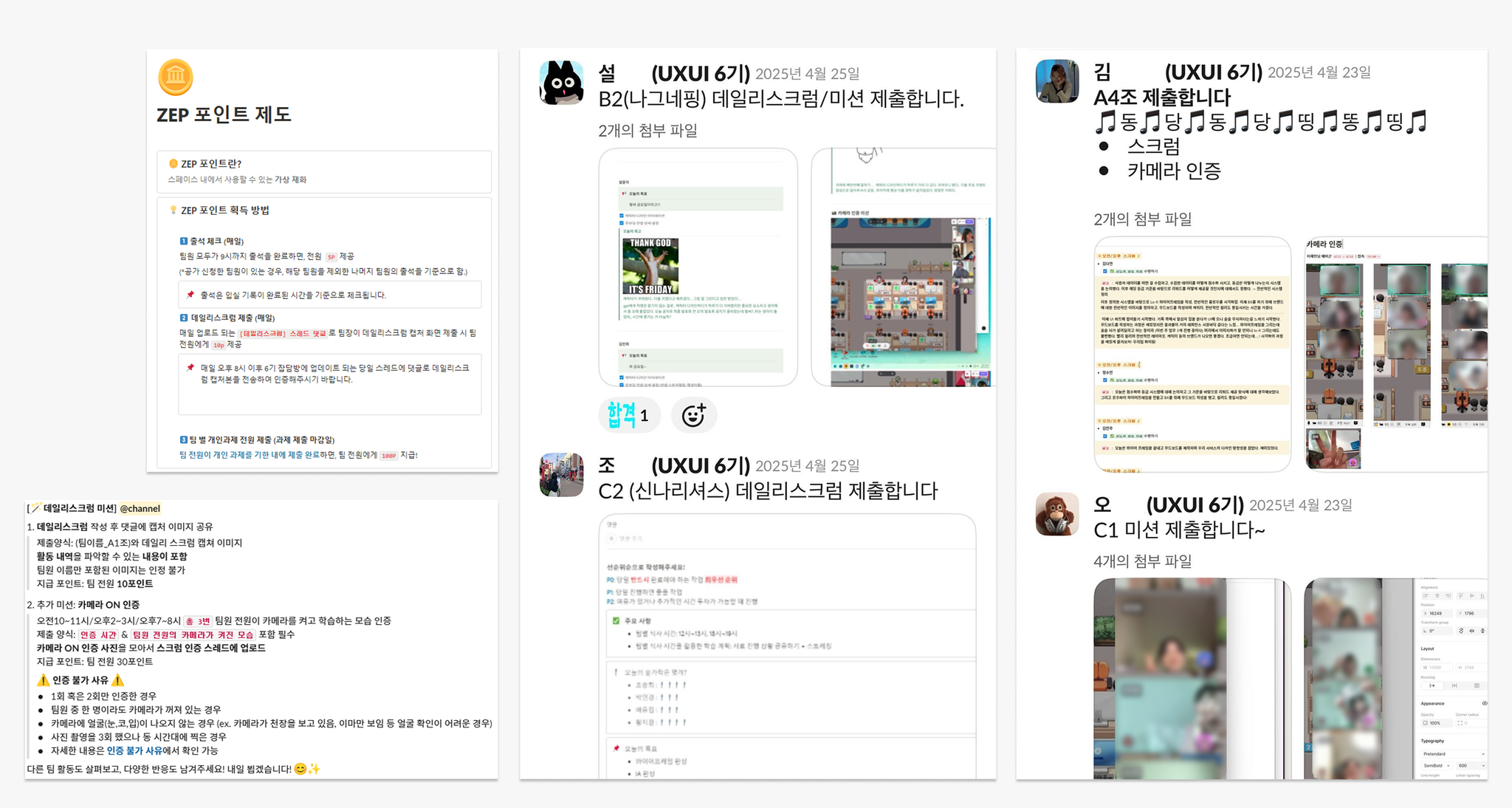Image resolution: width=1512 pixels, height=808 pixels.
Task: Open the ZEP office map attachment in B2 post
Action: click(904, 267)
